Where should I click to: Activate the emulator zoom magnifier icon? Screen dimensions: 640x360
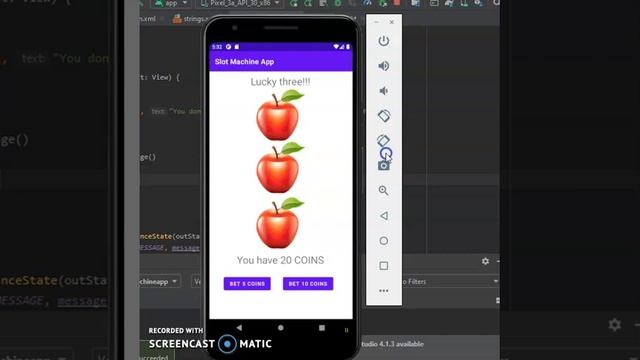click(383, 191)
